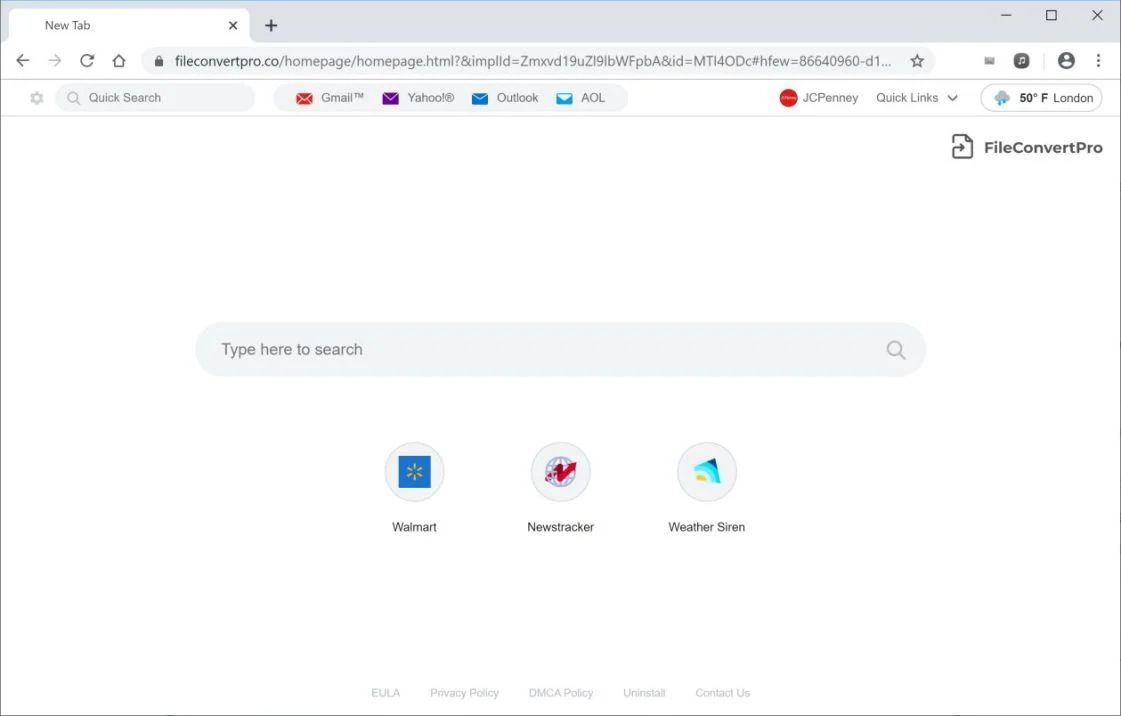Click the address bar URL

click(533, 61)
